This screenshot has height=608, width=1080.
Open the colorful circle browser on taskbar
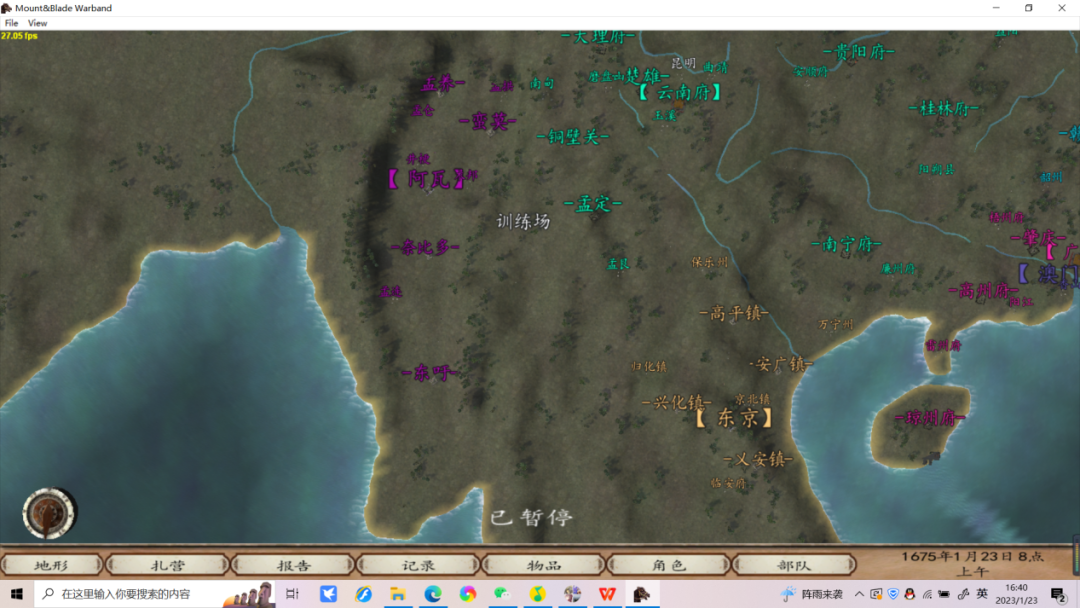[468, 594]
